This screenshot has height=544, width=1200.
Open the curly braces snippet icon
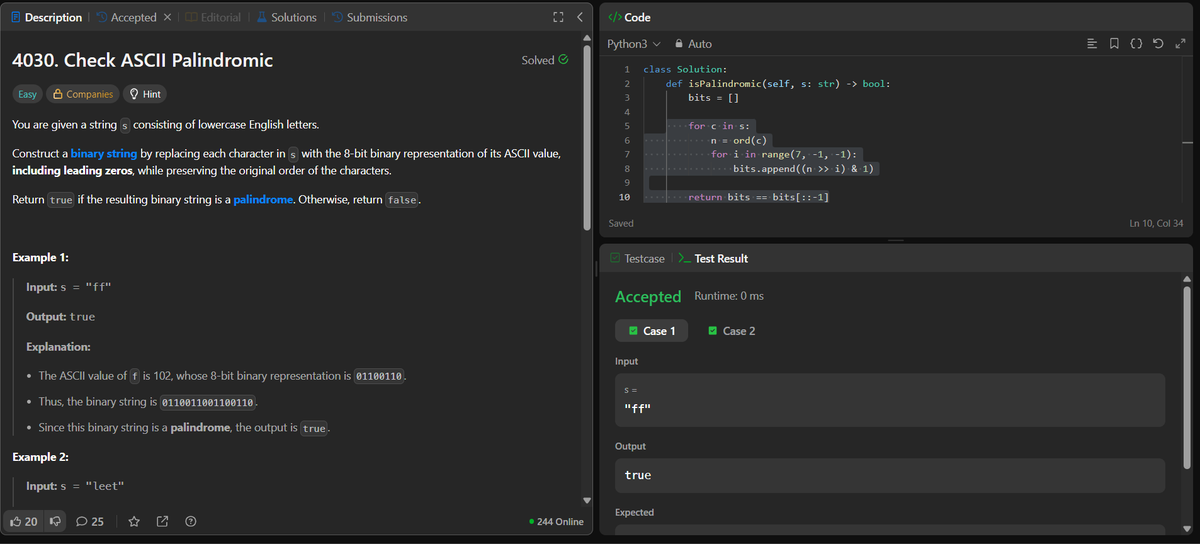pos(1137,44)
